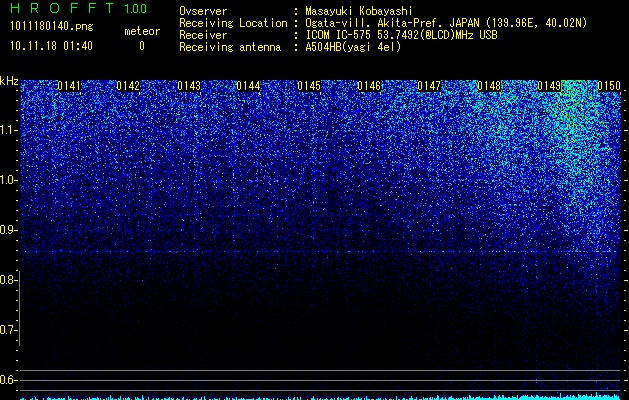
Task: Click the 0.8 frequency axis label
Action: pyautogui.click(x=8, y=280)
